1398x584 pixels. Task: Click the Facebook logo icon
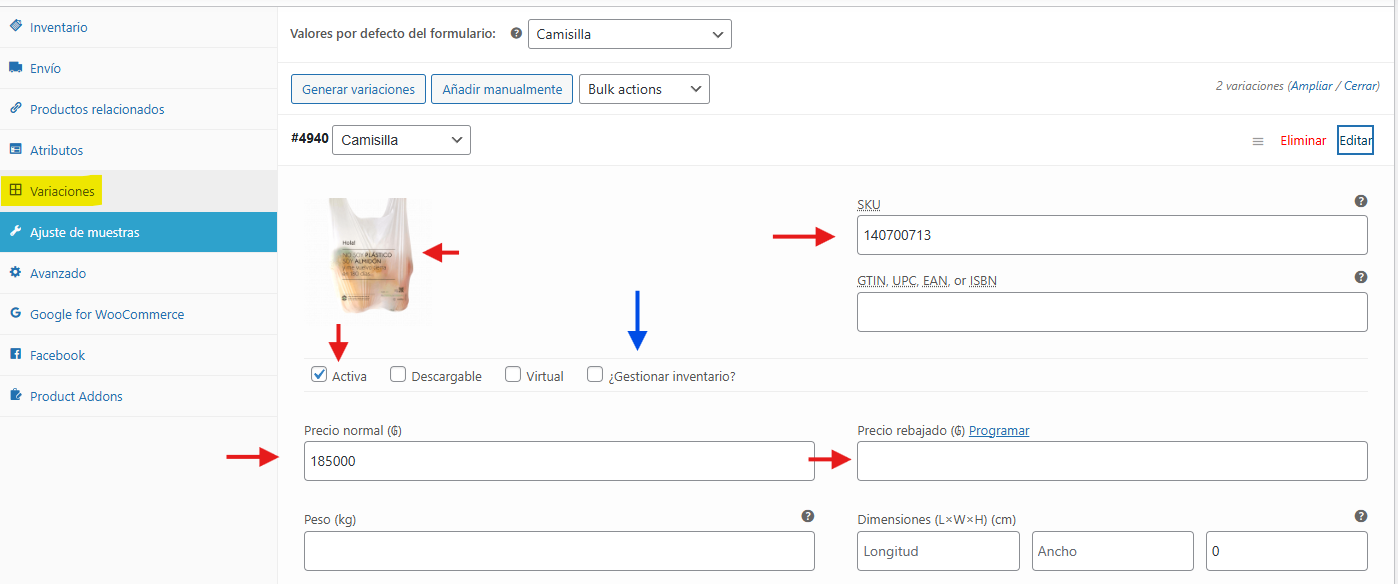coord(15,355)
